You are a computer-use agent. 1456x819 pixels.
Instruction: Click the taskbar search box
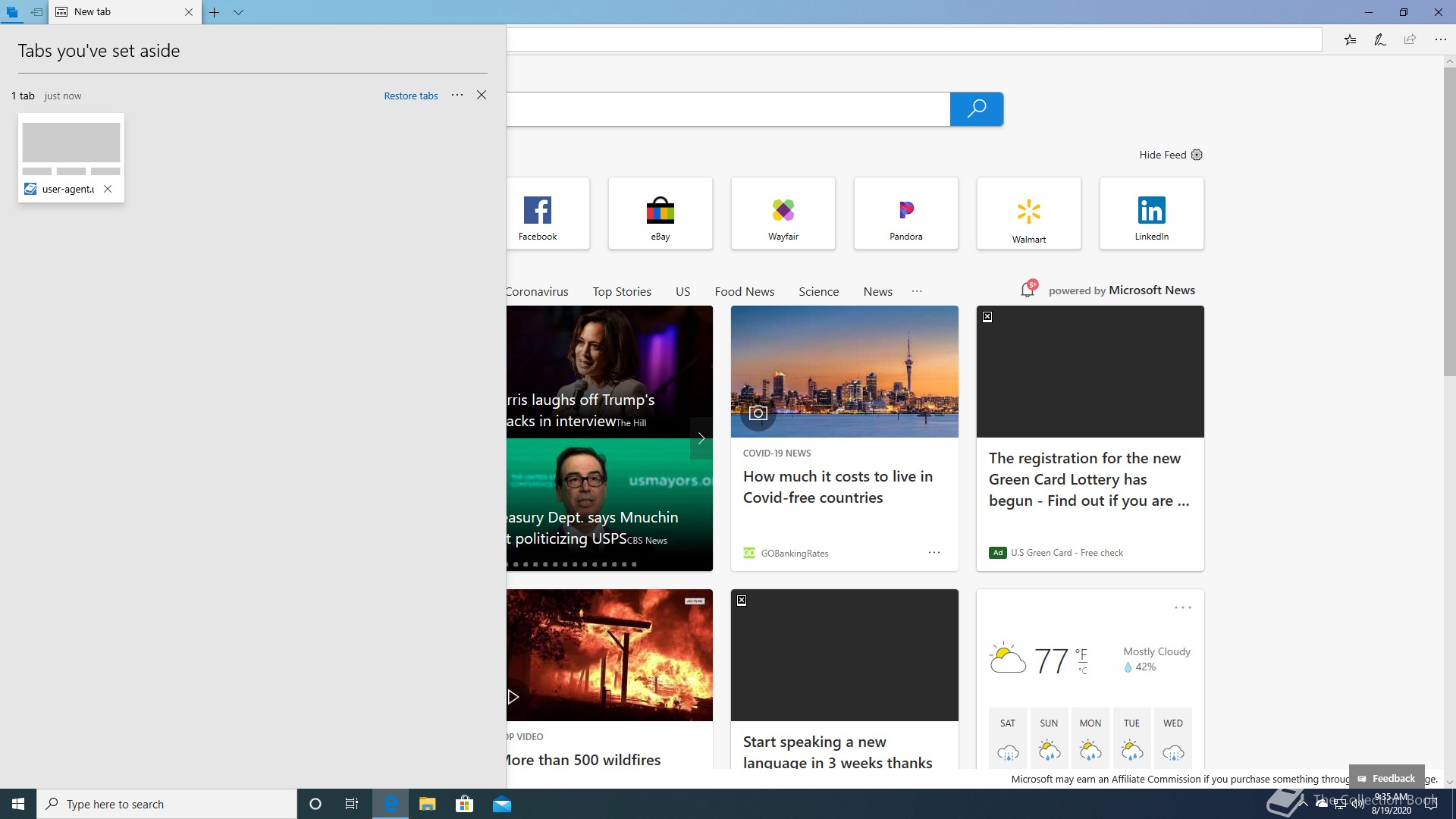click(x=167, y=804)
